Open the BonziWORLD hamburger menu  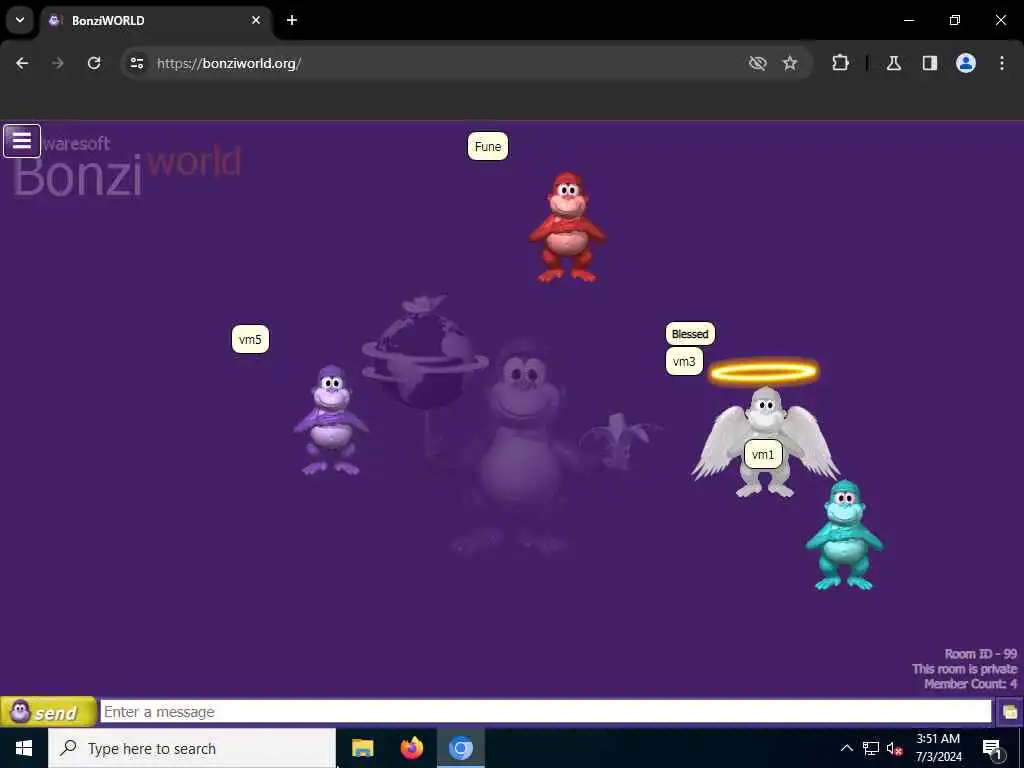22,140
